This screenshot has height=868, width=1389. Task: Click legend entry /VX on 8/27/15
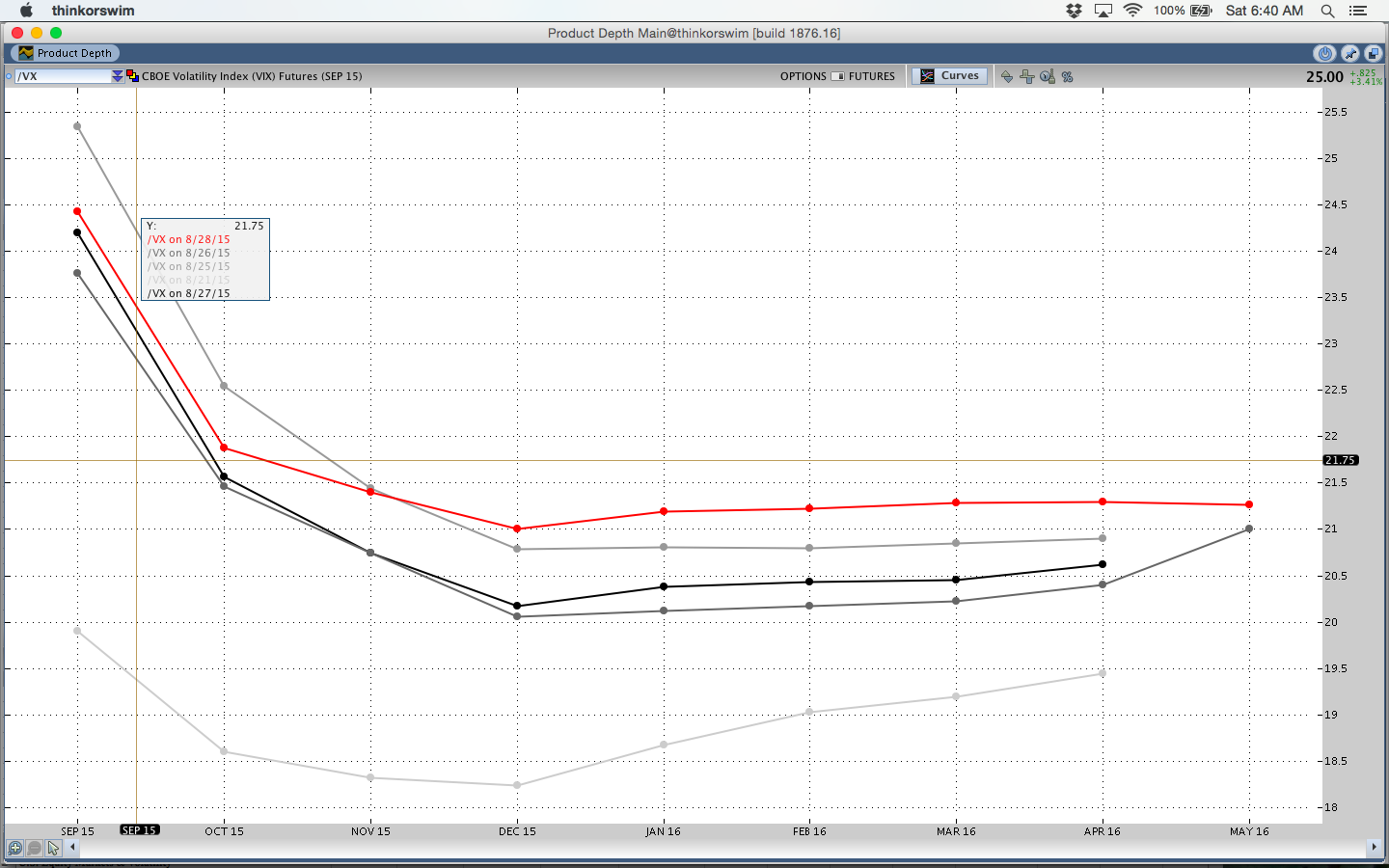tap(189, 293)
